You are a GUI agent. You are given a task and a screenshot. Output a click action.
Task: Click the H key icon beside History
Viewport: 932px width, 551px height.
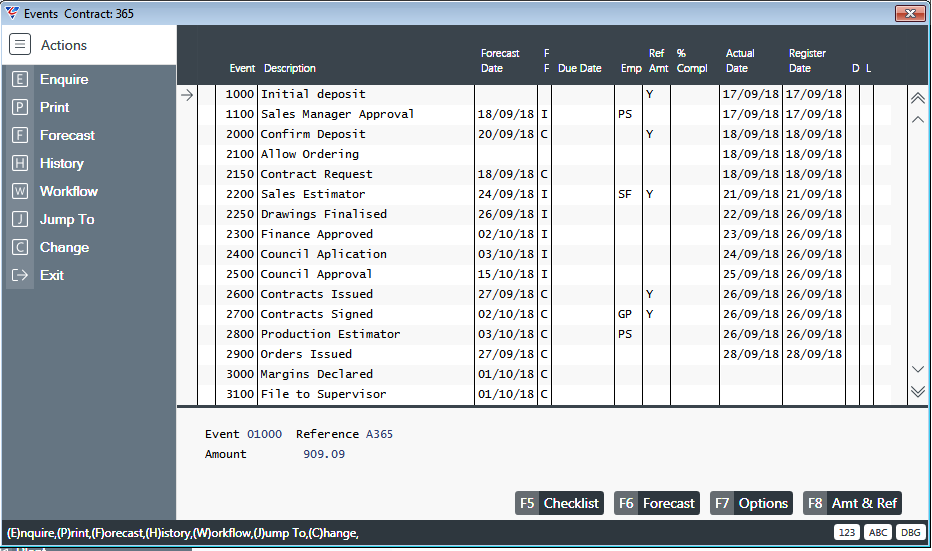pyautogui.click(x=20, y=163)
